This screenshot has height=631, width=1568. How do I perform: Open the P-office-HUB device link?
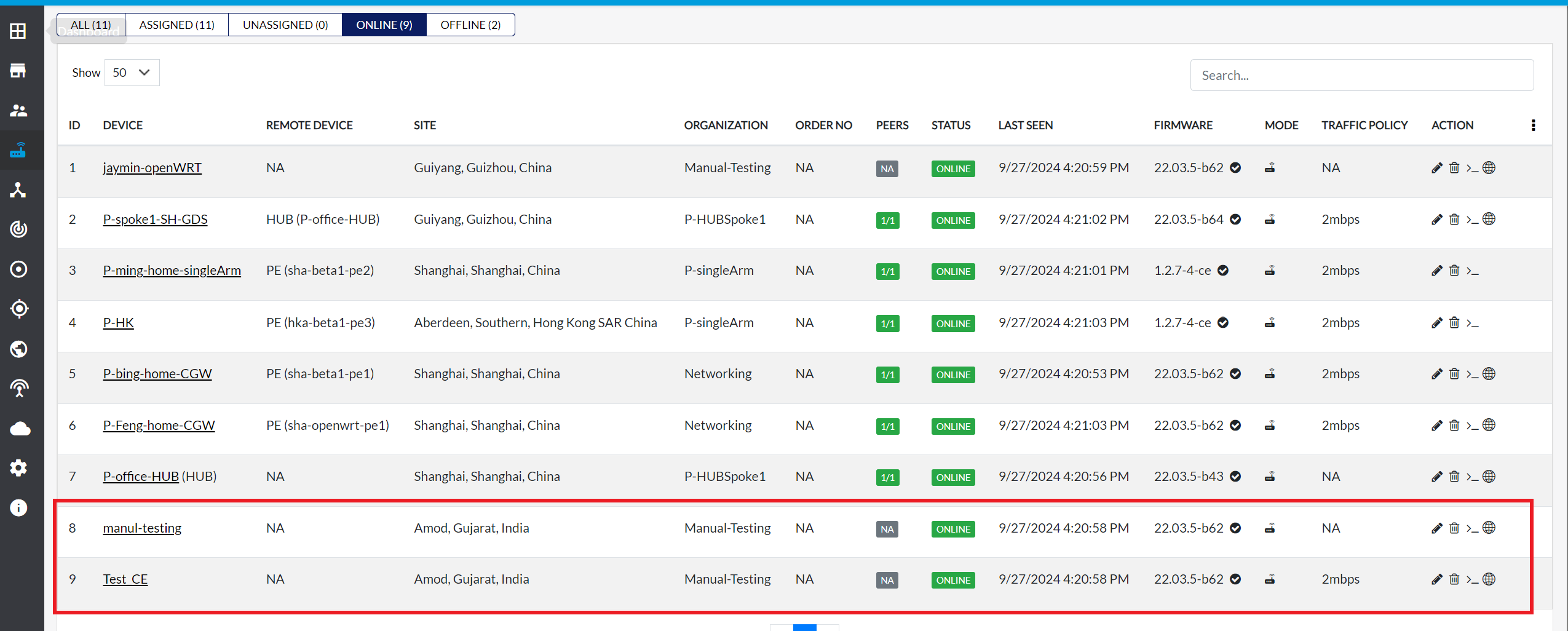pyautogui.click(x=141, y=477)
